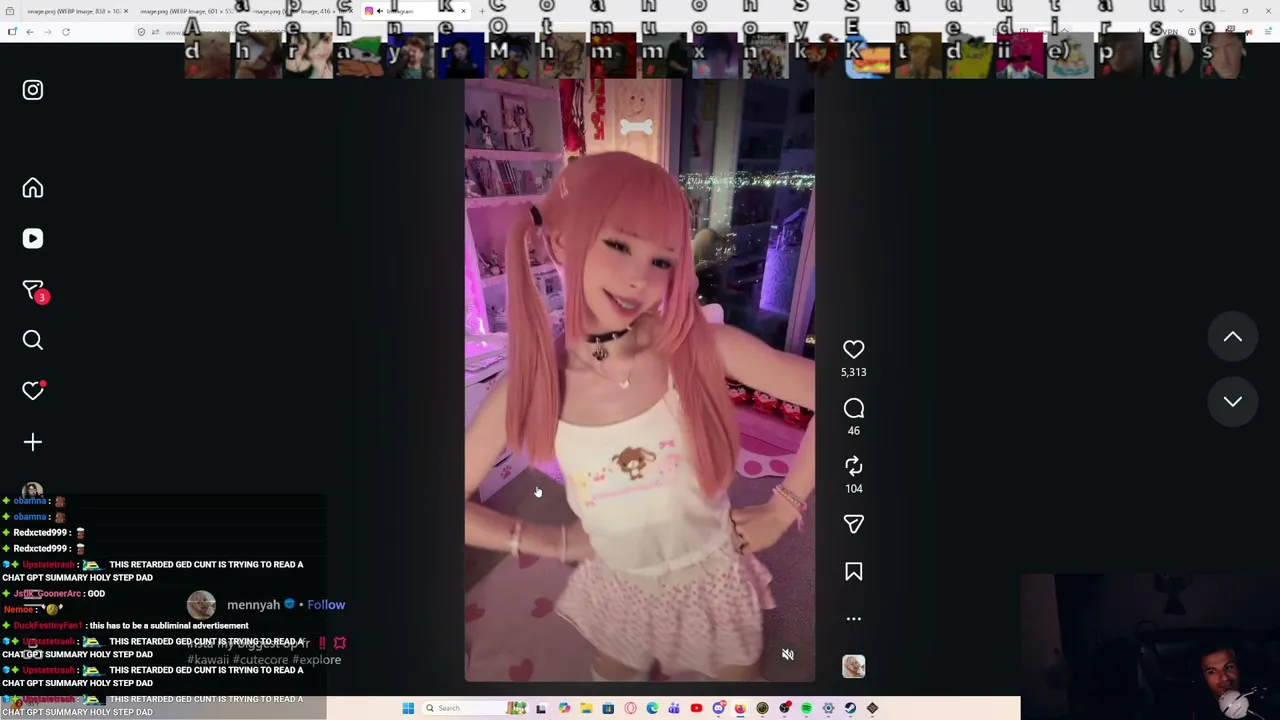Open the reel's comments
The width and height of the screenshot is (1280, 720).
853,408
